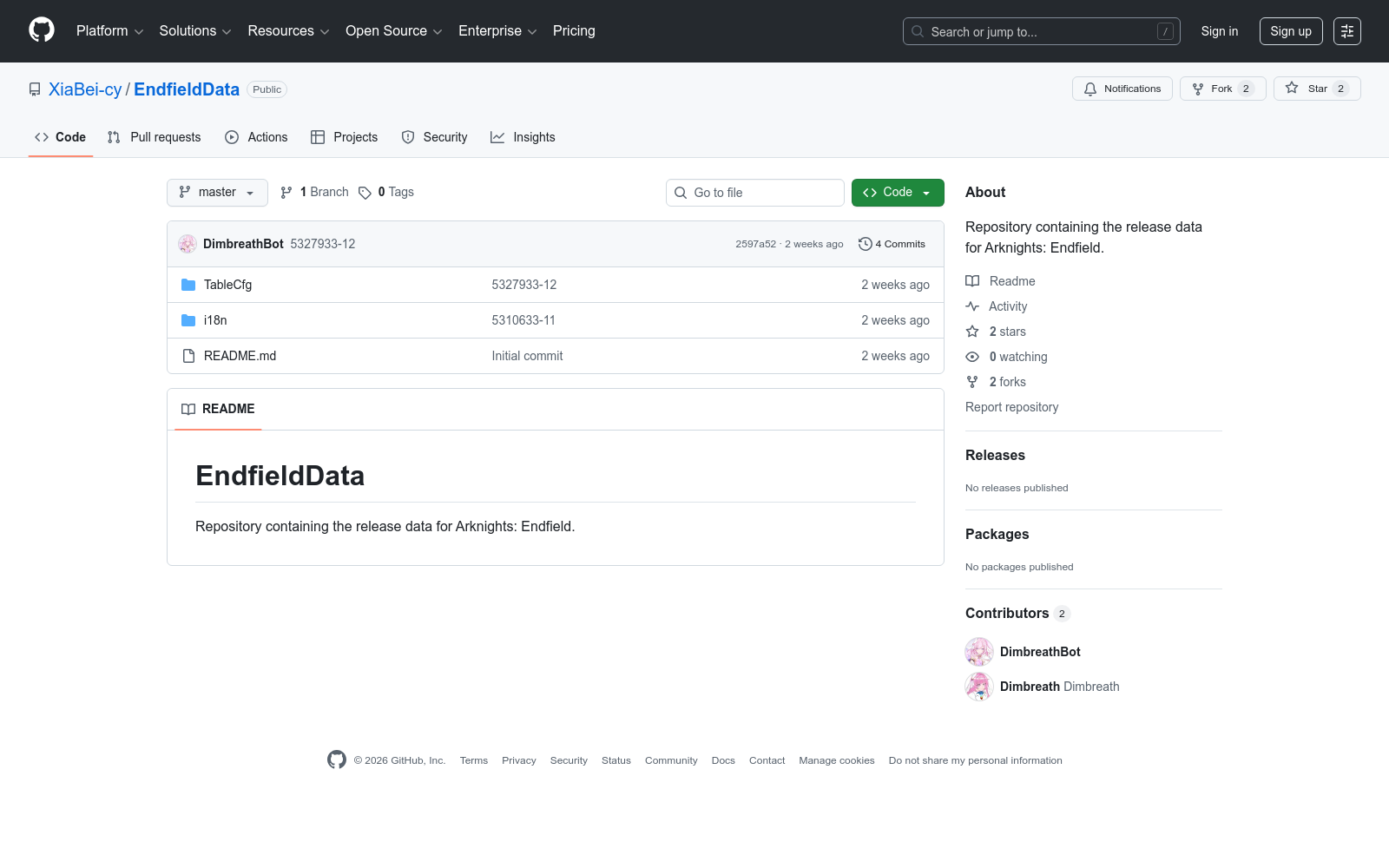Click the TableCfg folder icon
The width and height of the screenshot is (1389, 868).
coord(188,285)
